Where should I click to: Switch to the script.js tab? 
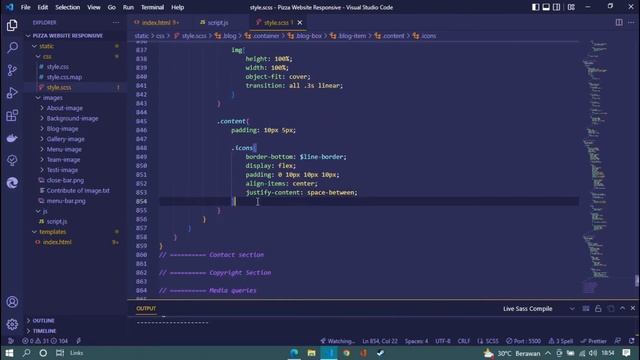(x=217, y=22)
